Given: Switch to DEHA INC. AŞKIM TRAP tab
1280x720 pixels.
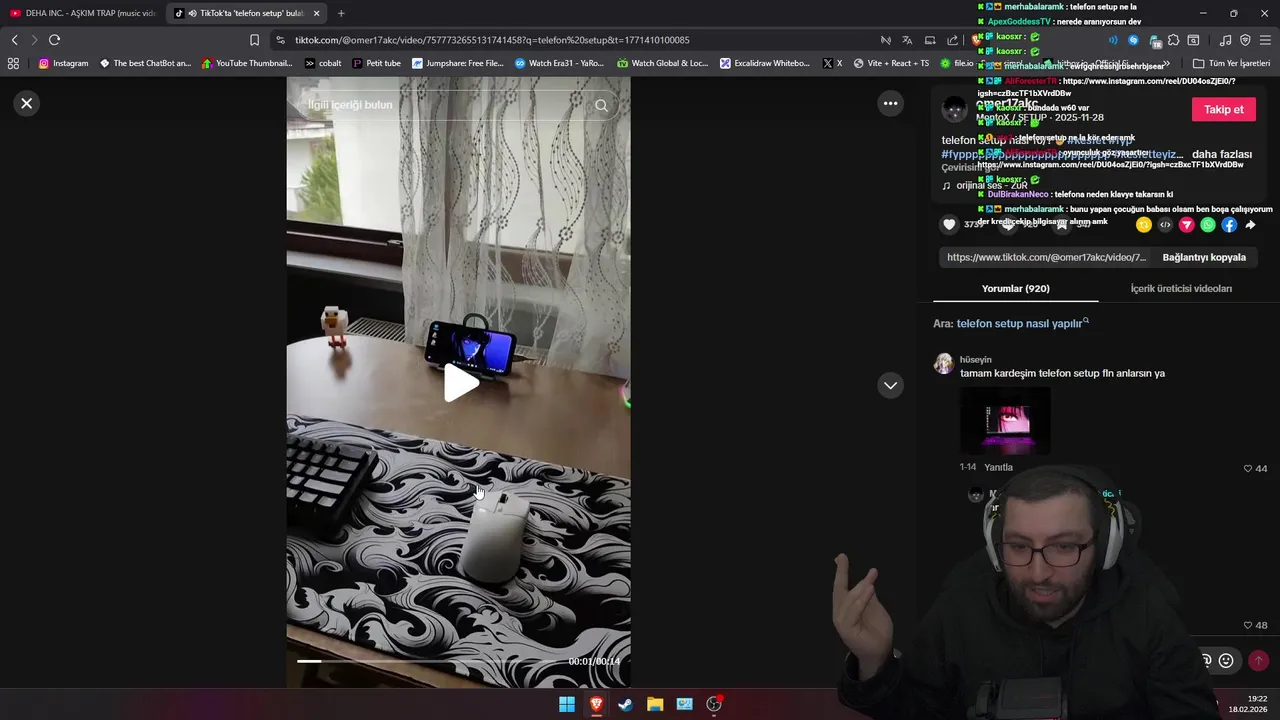Looking at the screenshot, I should tap(82, 13).
